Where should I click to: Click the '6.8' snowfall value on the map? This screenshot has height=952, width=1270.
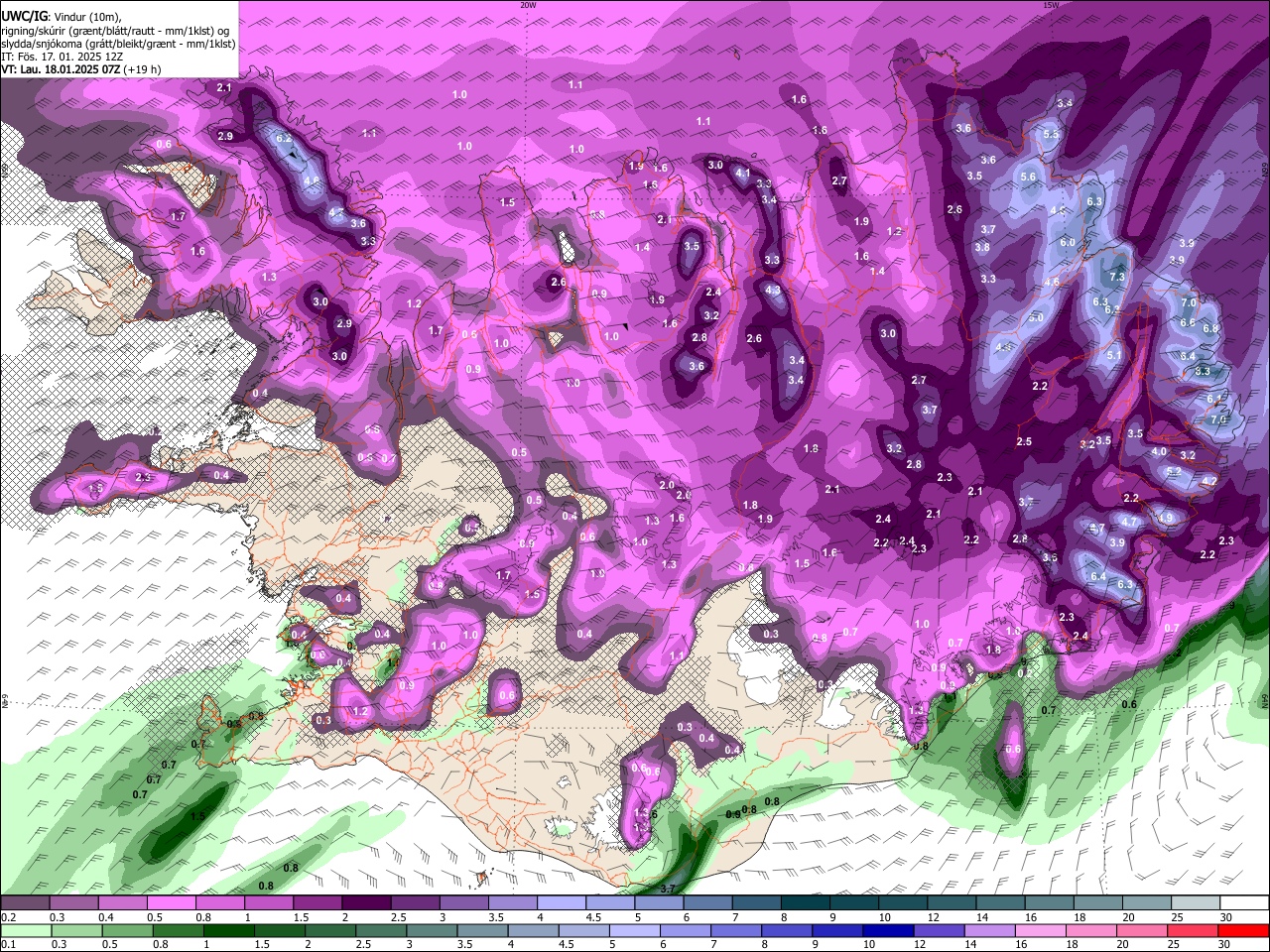click(x=1210, y=328)
